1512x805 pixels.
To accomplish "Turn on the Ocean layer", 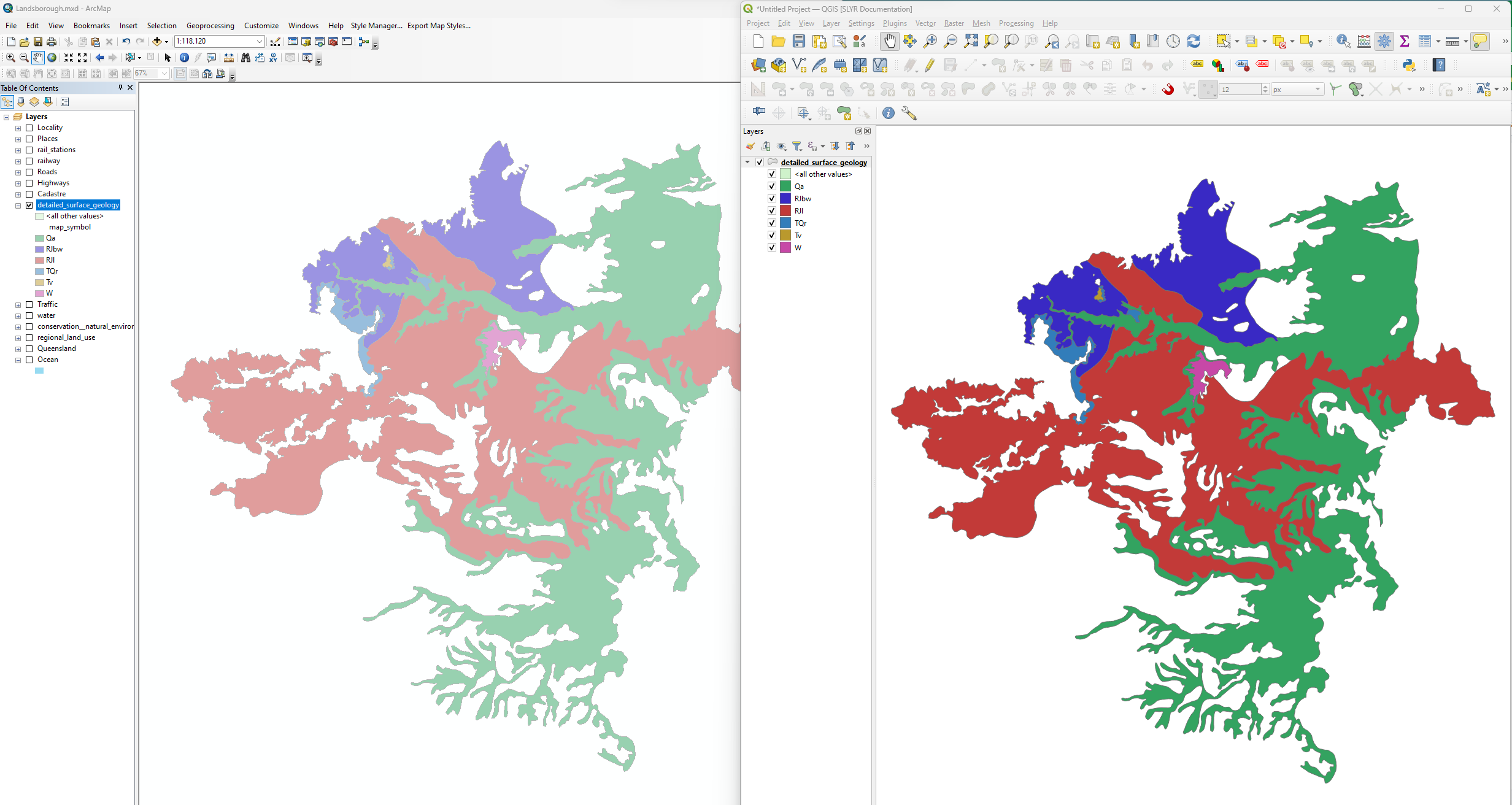I will tap(29, 360).
